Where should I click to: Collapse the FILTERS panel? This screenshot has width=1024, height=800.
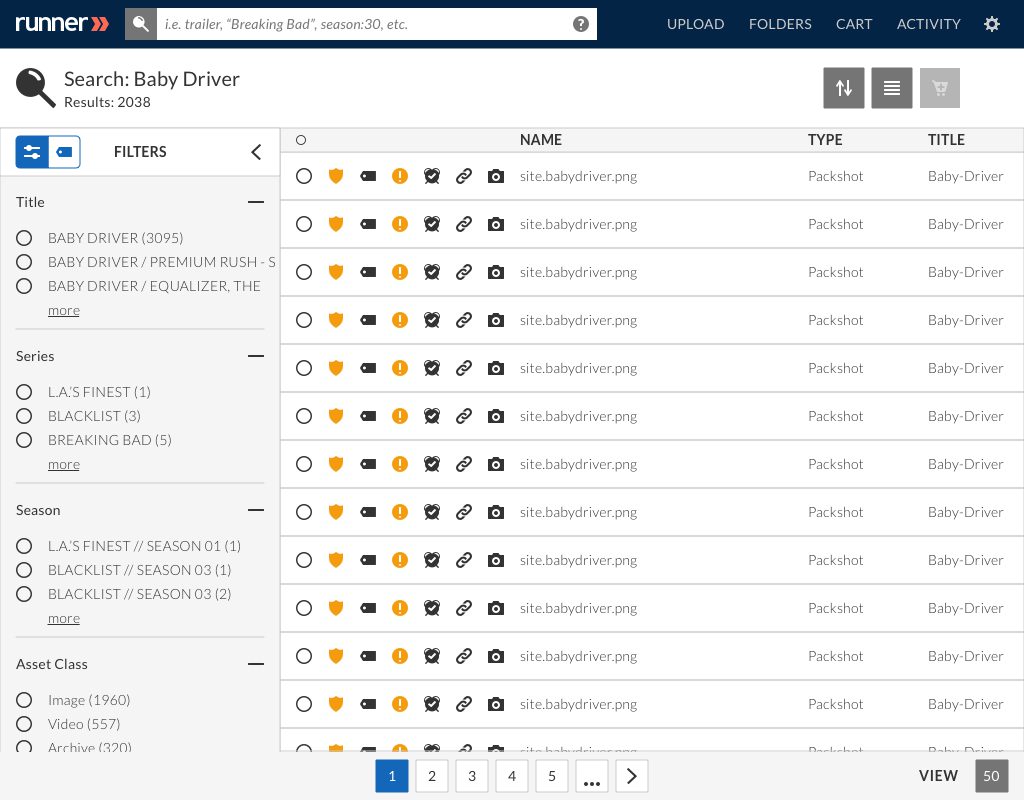pyautogui.click(x=256, y=152)
